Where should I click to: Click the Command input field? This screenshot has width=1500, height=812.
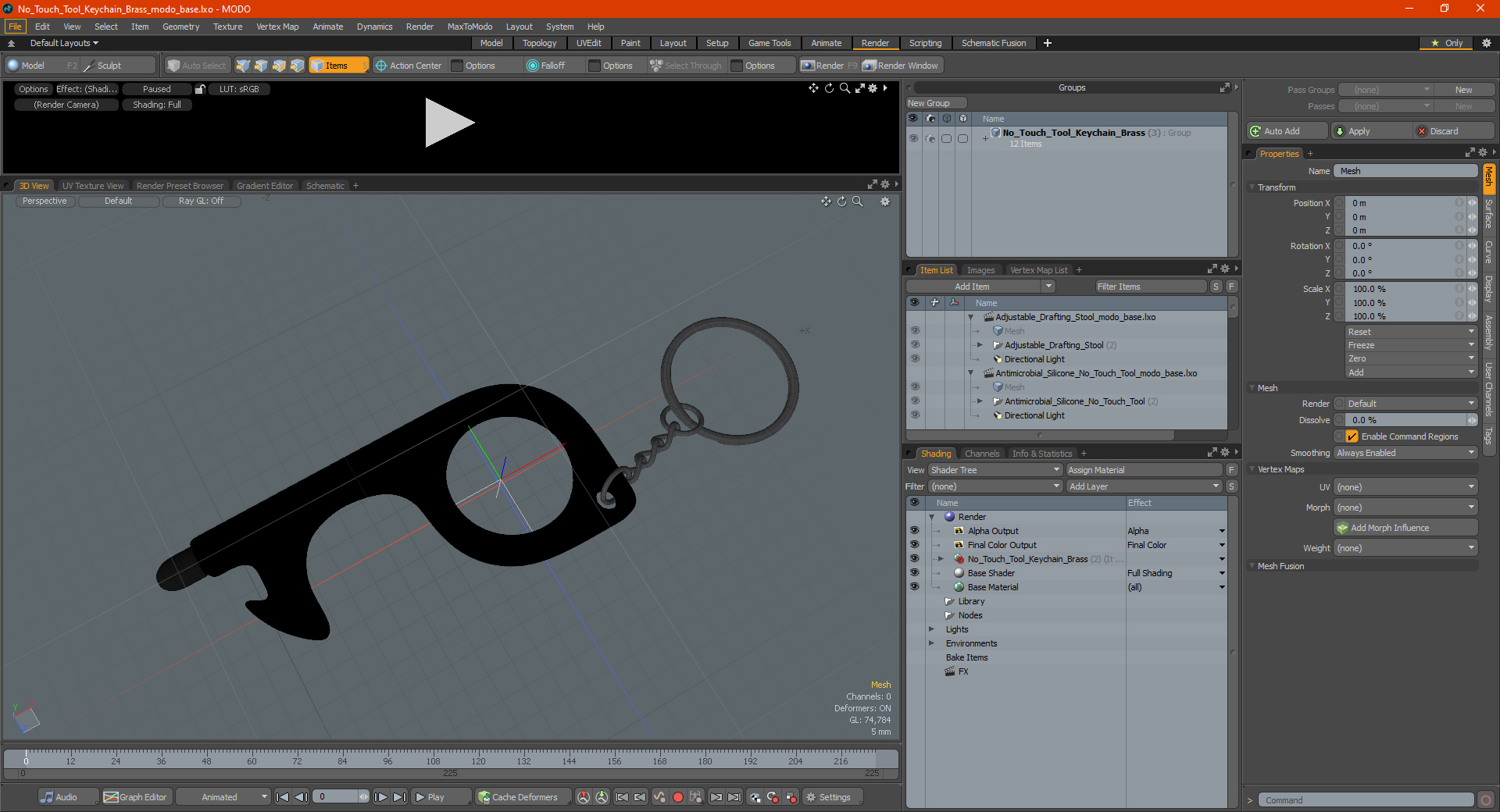1366,800
